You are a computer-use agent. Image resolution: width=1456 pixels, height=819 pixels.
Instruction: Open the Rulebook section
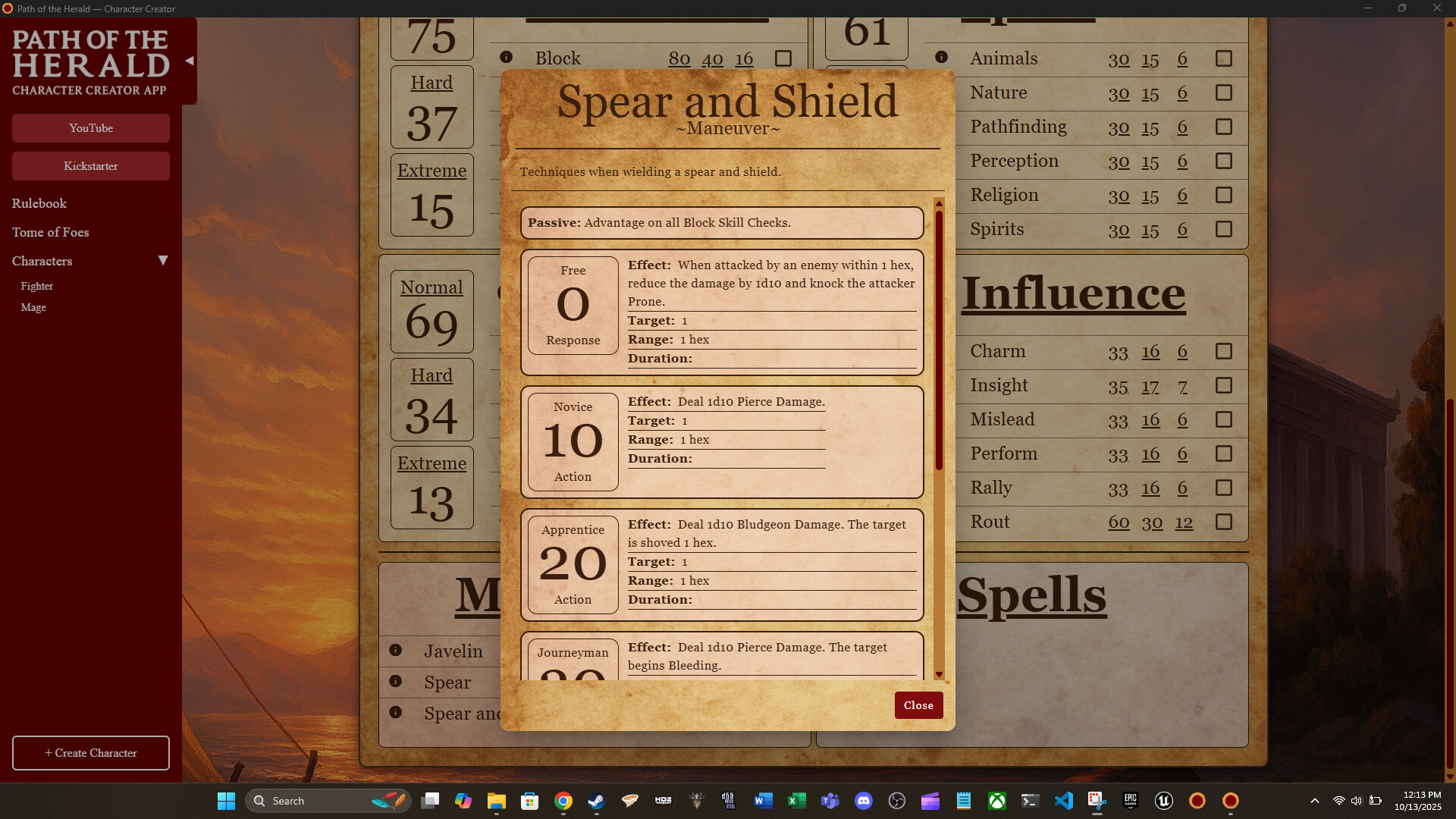pos(39,203)
